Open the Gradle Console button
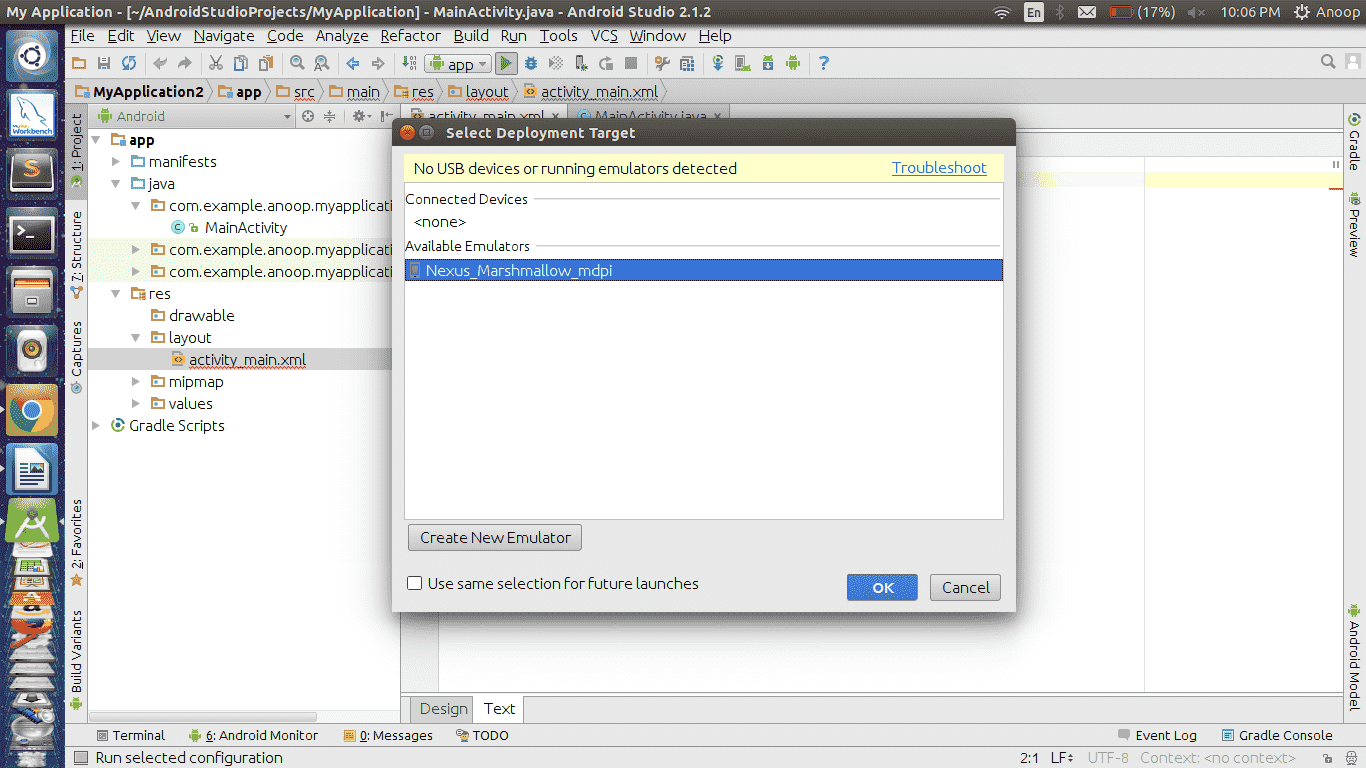Screen dimensions: 1366x768 1278,735
